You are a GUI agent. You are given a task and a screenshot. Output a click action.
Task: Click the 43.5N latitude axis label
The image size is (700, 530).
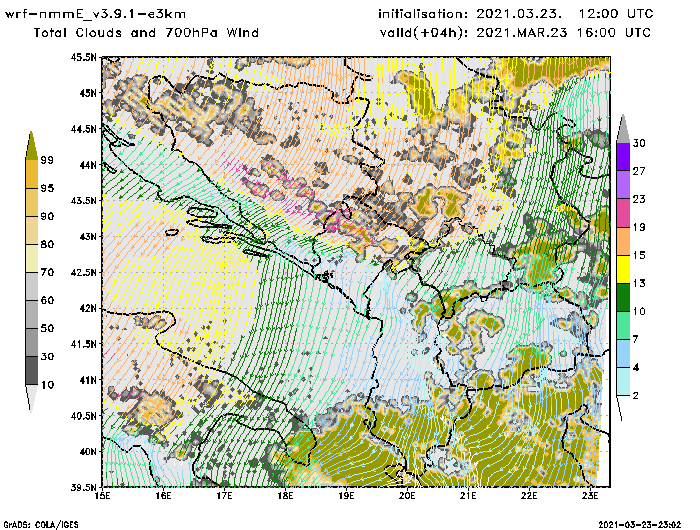tap(83, 200)
